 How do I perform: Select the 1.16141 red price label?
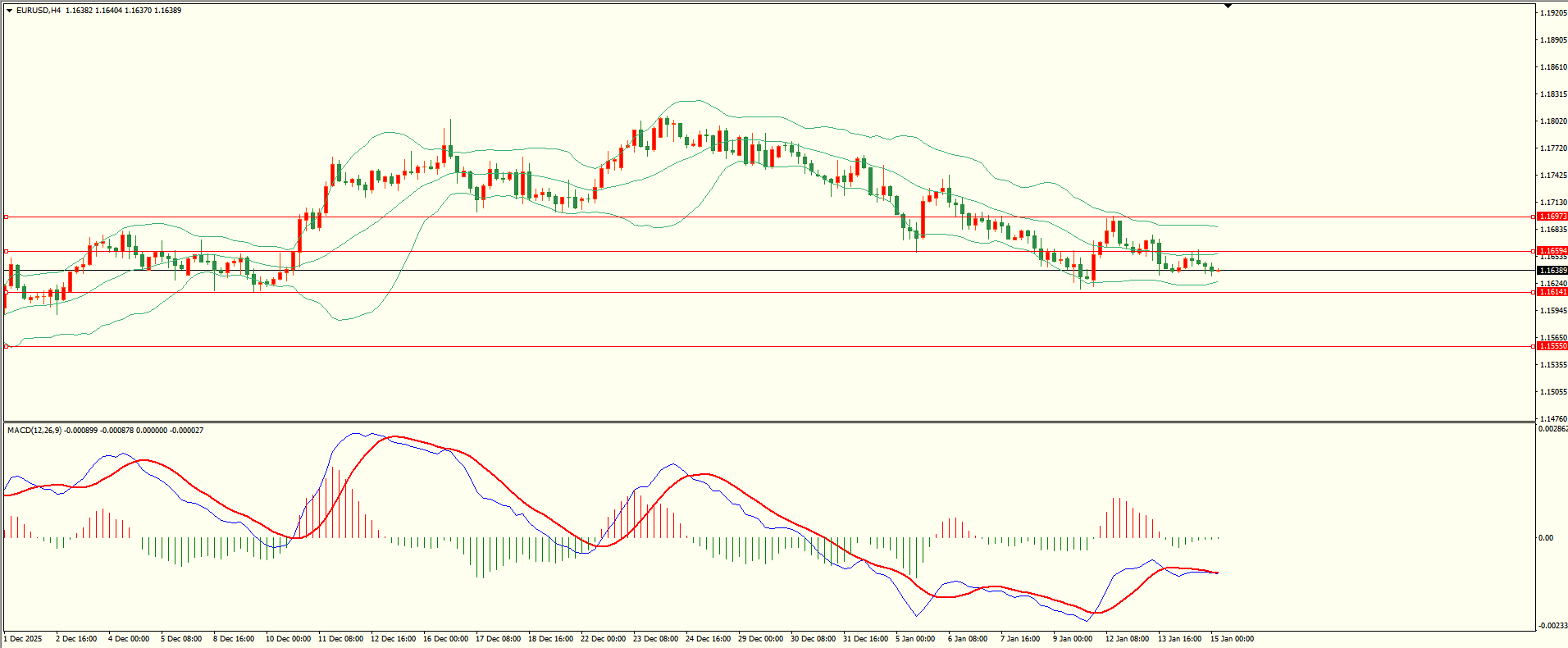1552,292
